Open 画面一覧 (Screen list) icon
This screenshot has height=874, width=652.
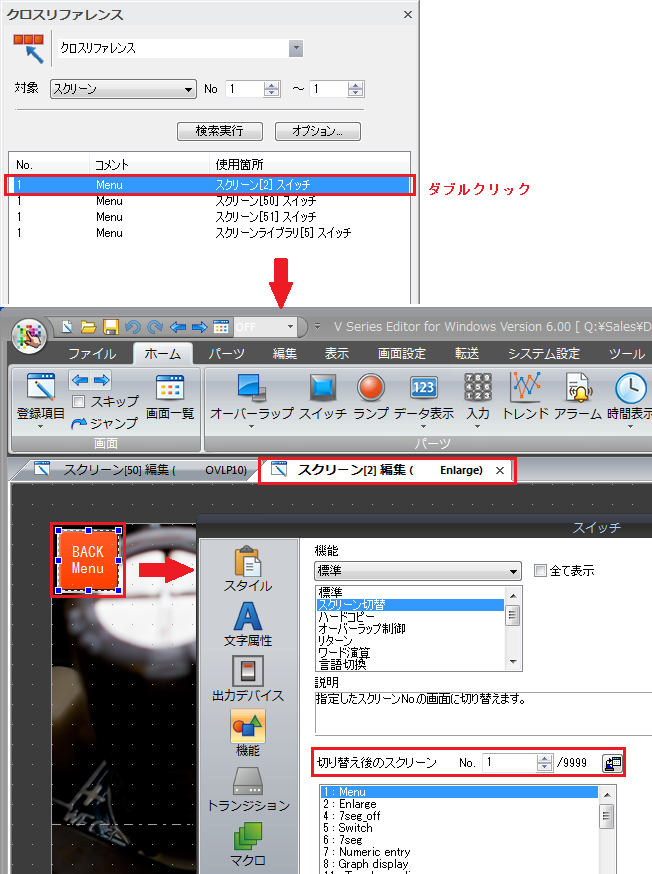coord(170,396)
